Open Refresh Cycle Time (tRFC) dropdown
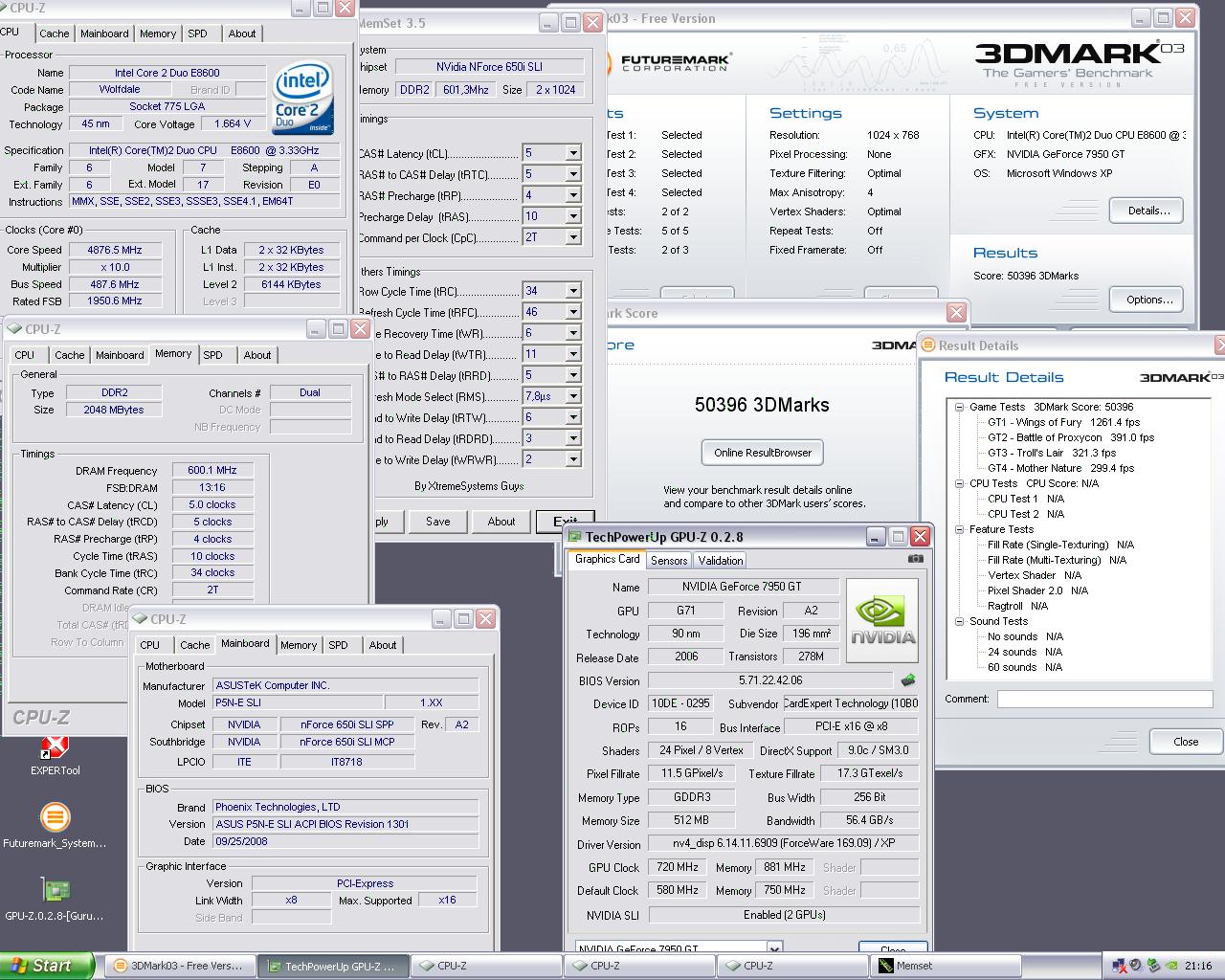The height and width of the screenshot is (980, 1225). click(x=573, y=312)
